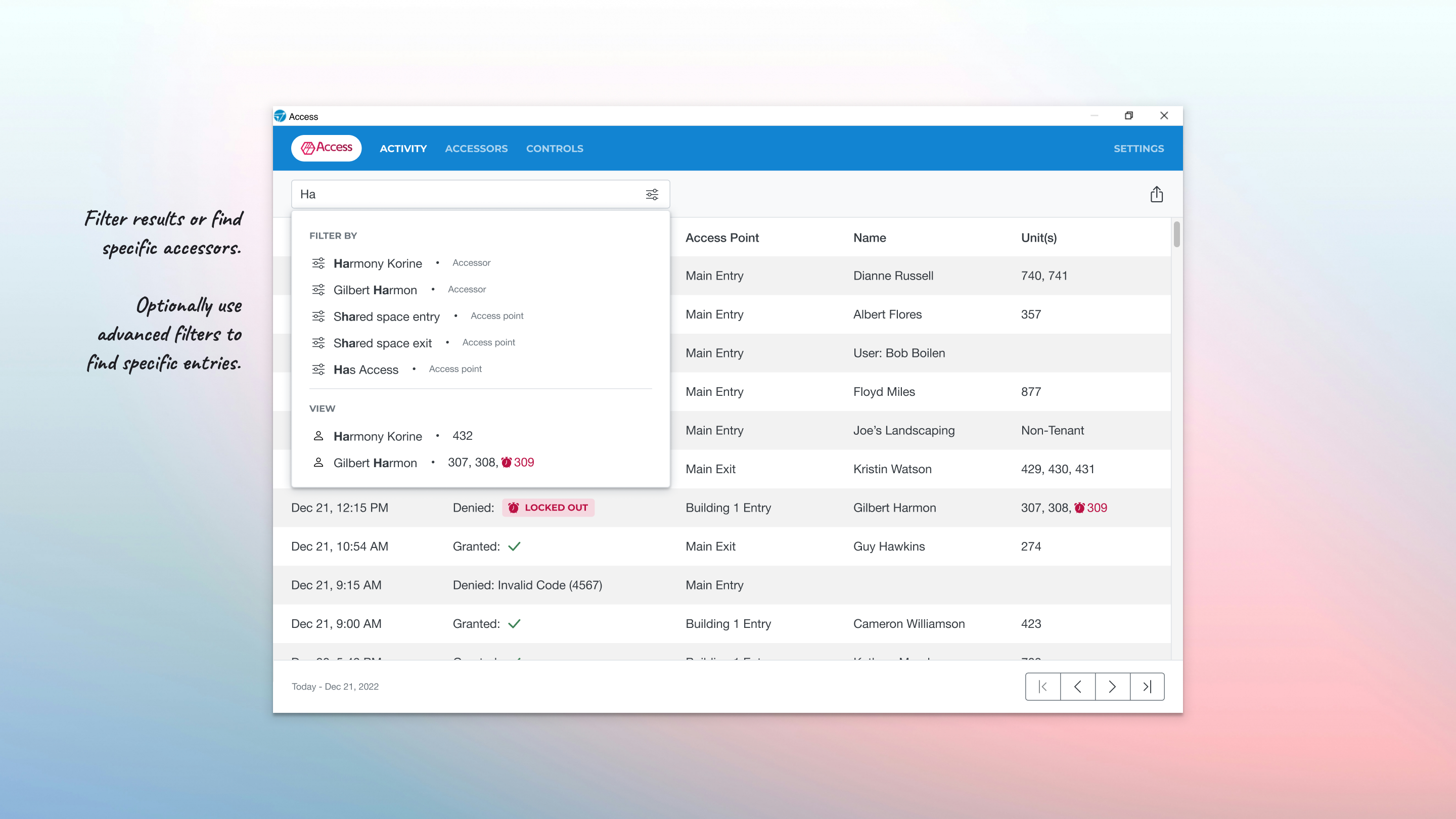
Task: Click the LOCKED OUT badge on Gilbert Harmon's entry
Action: point(548,508)
